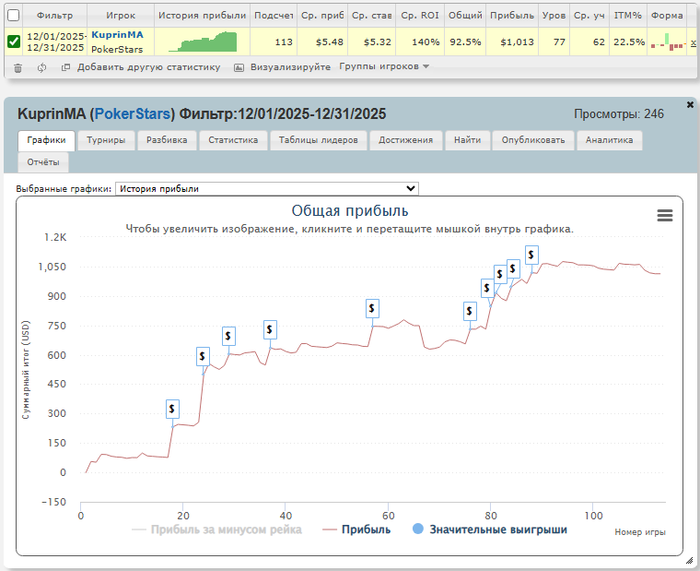This screenshot has width=700, height=571.
Task: Click the dollar marker near game 29
Action: (x=229, y=336)
